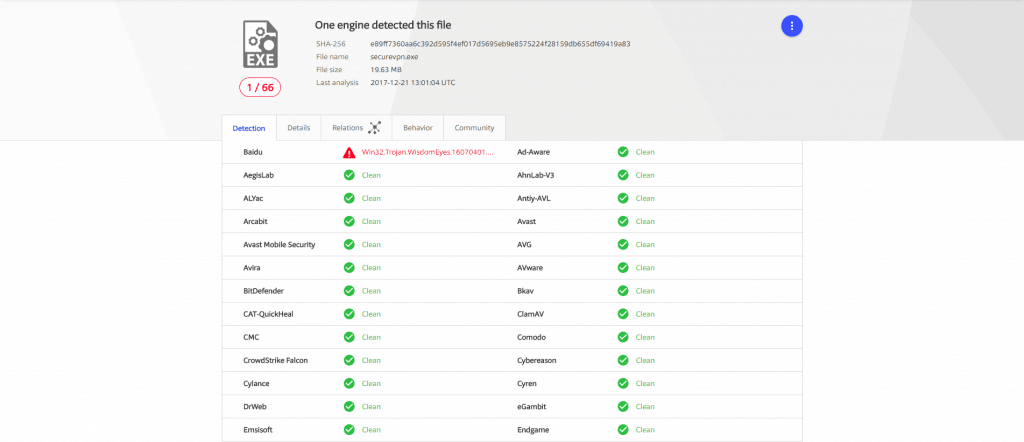Click the green check icon for Endgame
1024x442 pixels.
tap(623, 430)
